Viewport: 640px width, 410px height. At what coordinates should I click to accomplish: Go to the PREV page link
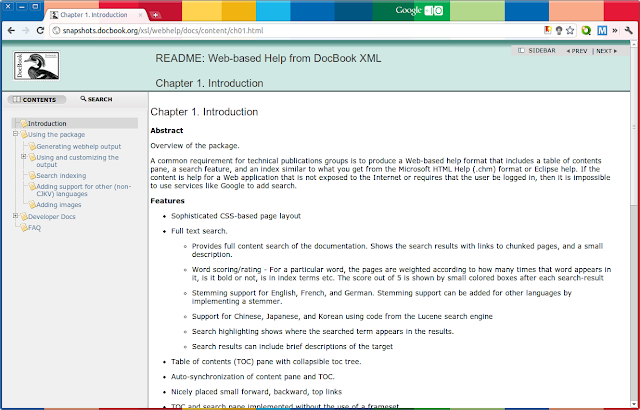click(577, 51)
